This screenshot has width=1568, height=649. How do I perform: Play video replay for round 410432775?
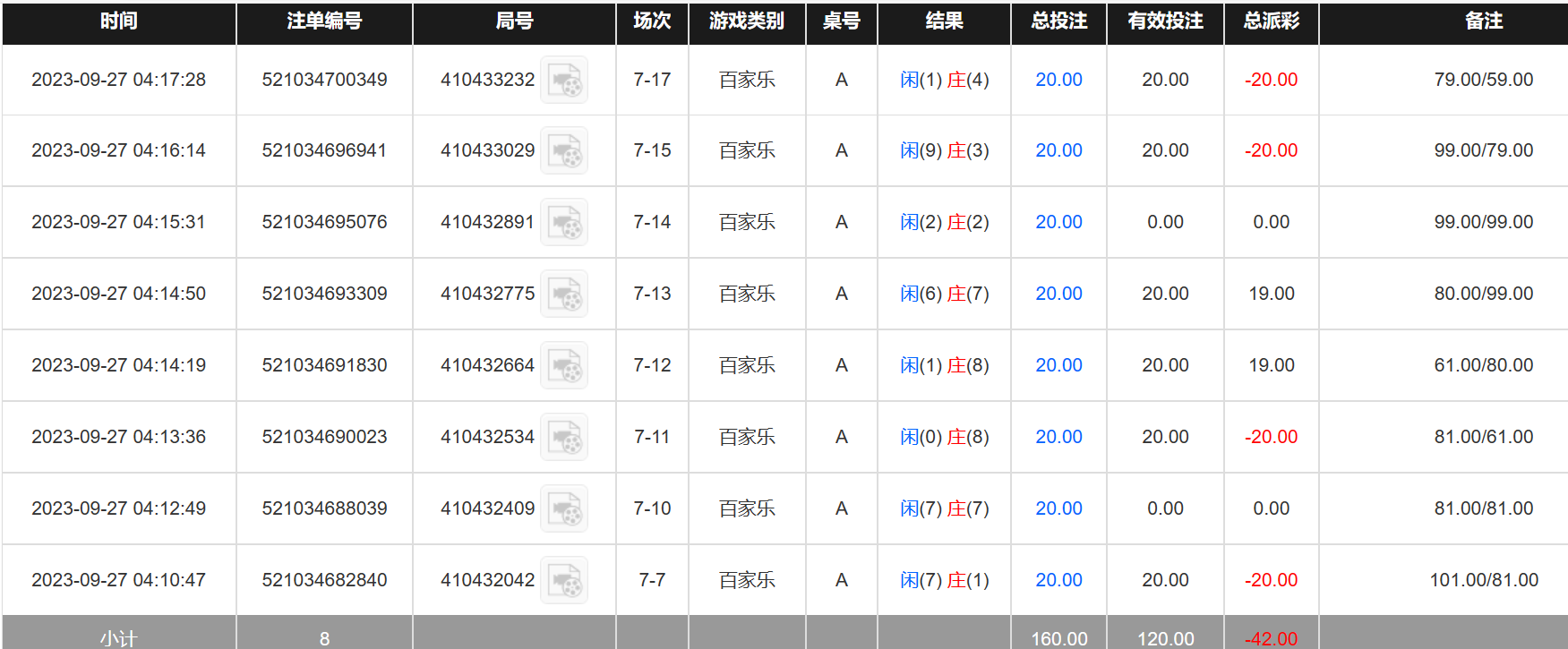pos(564,295)
